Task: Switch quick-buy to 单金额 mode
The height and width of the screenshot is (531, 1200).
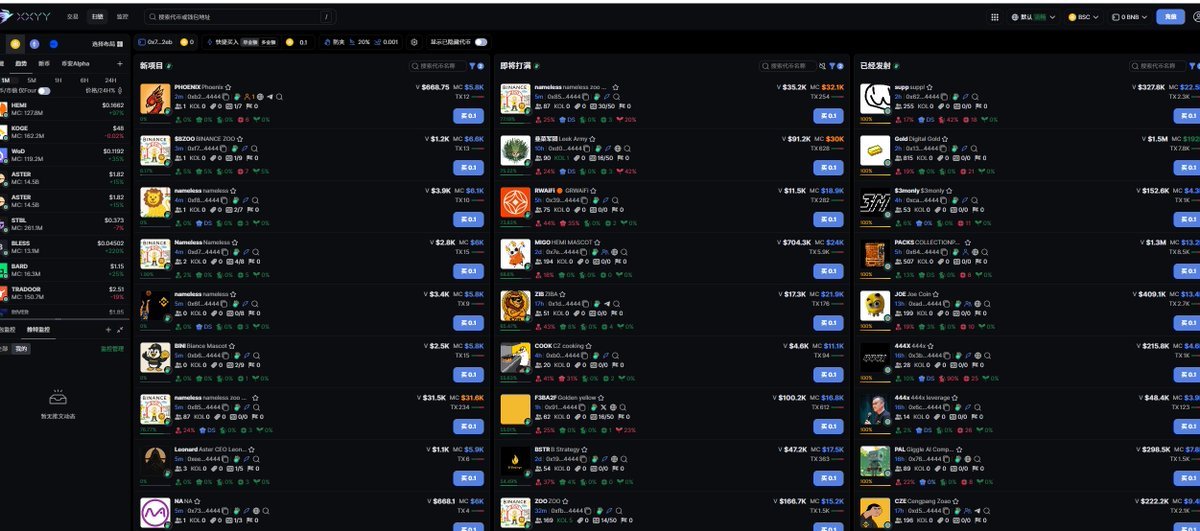Action: [250, 42]
